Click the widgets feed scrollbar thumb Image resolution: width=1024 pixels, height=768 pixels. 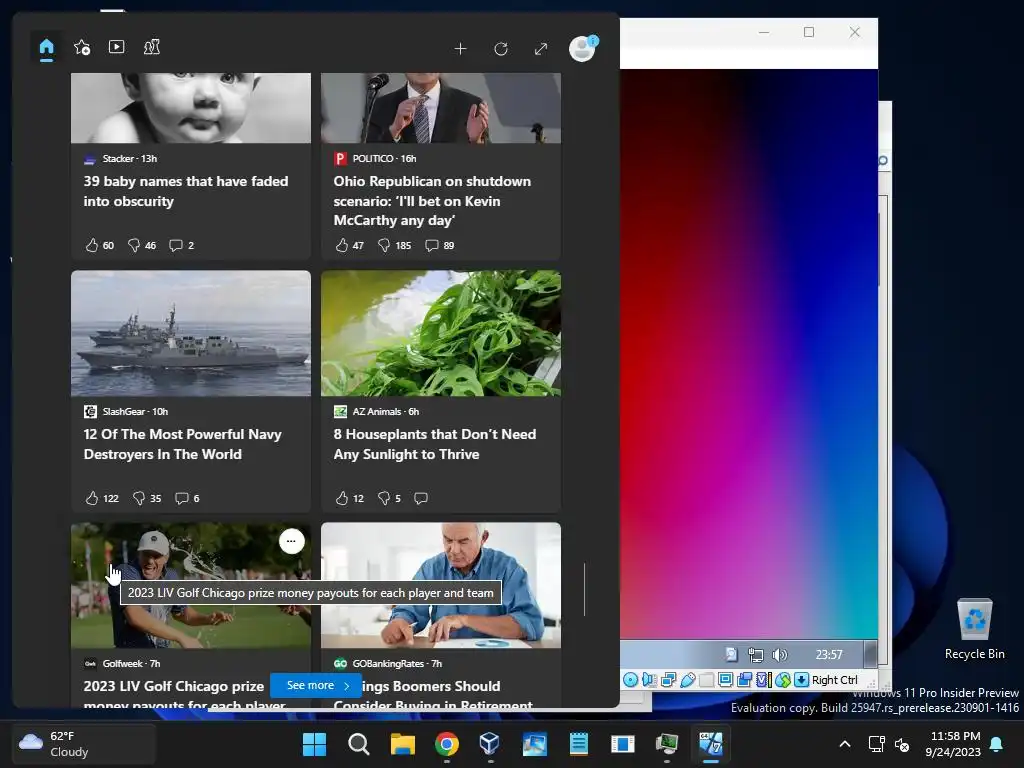584,589
